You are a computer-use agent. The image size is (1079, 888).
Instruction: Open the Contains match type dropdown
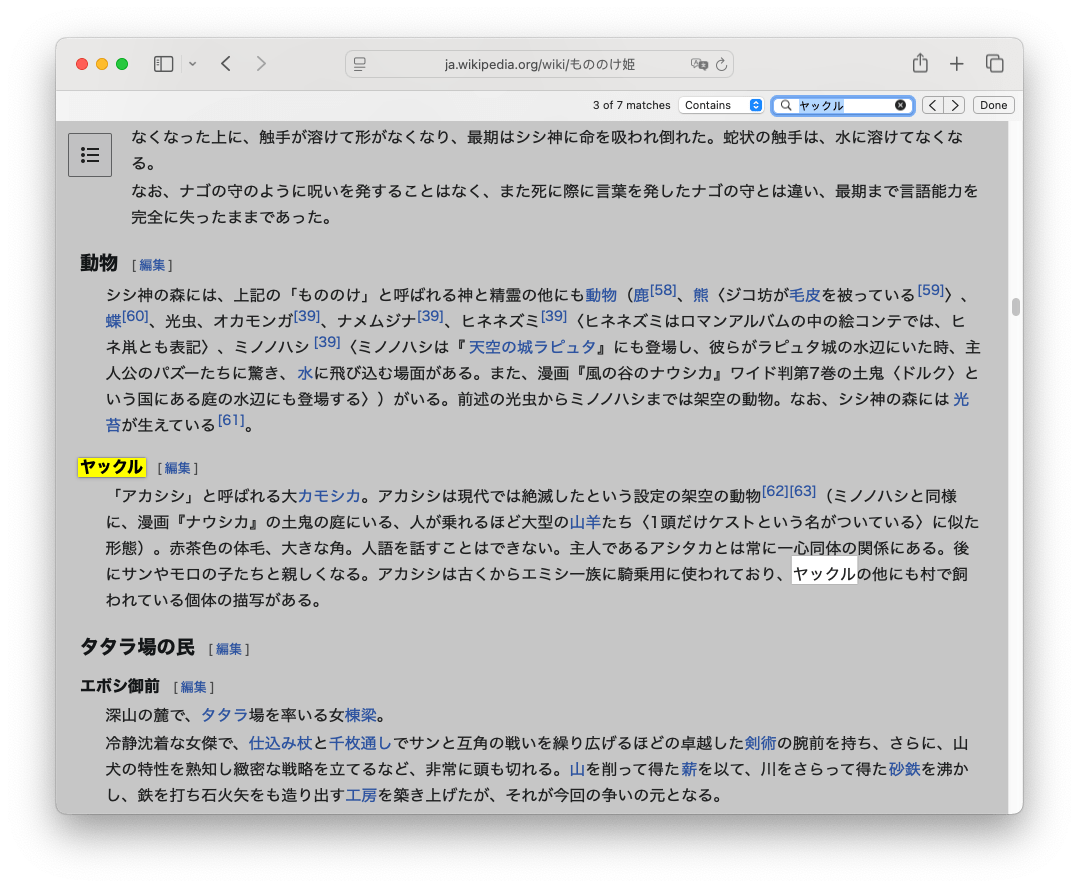(x=722, y=105)
